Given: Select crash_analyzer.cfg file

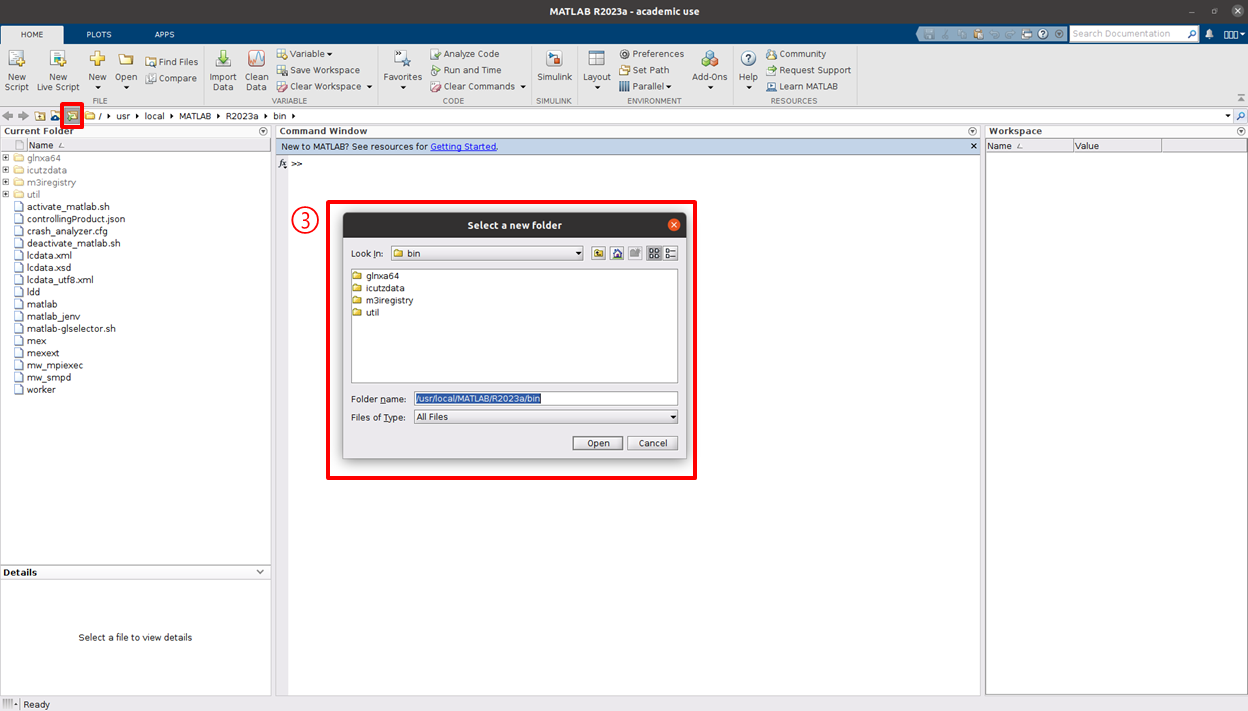Looking at the screenshot, I should pos(67,231).
